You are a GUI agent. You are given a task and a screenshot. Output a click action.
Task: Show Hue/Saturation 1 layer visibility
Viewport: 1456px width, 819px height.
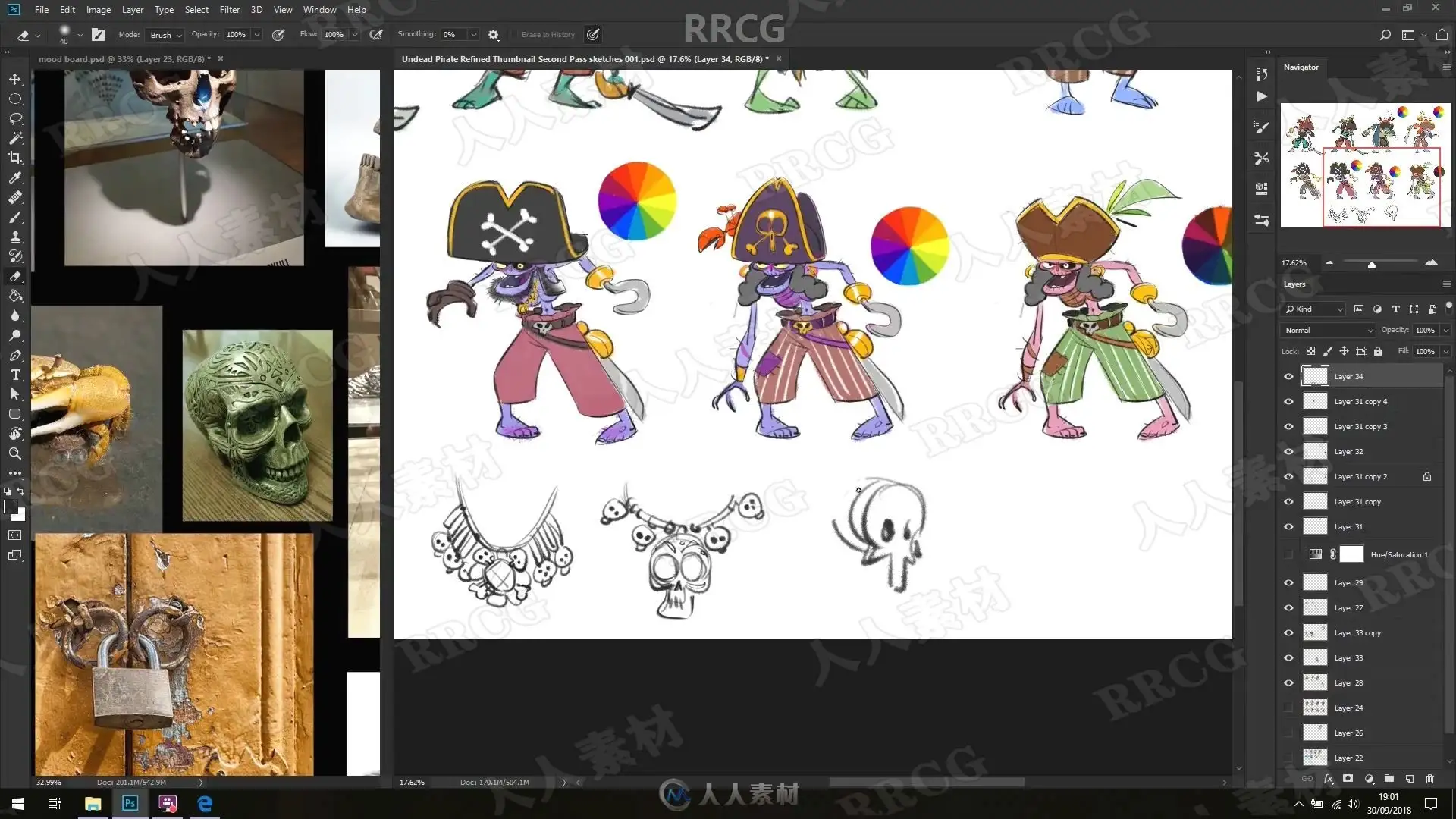1288,554
